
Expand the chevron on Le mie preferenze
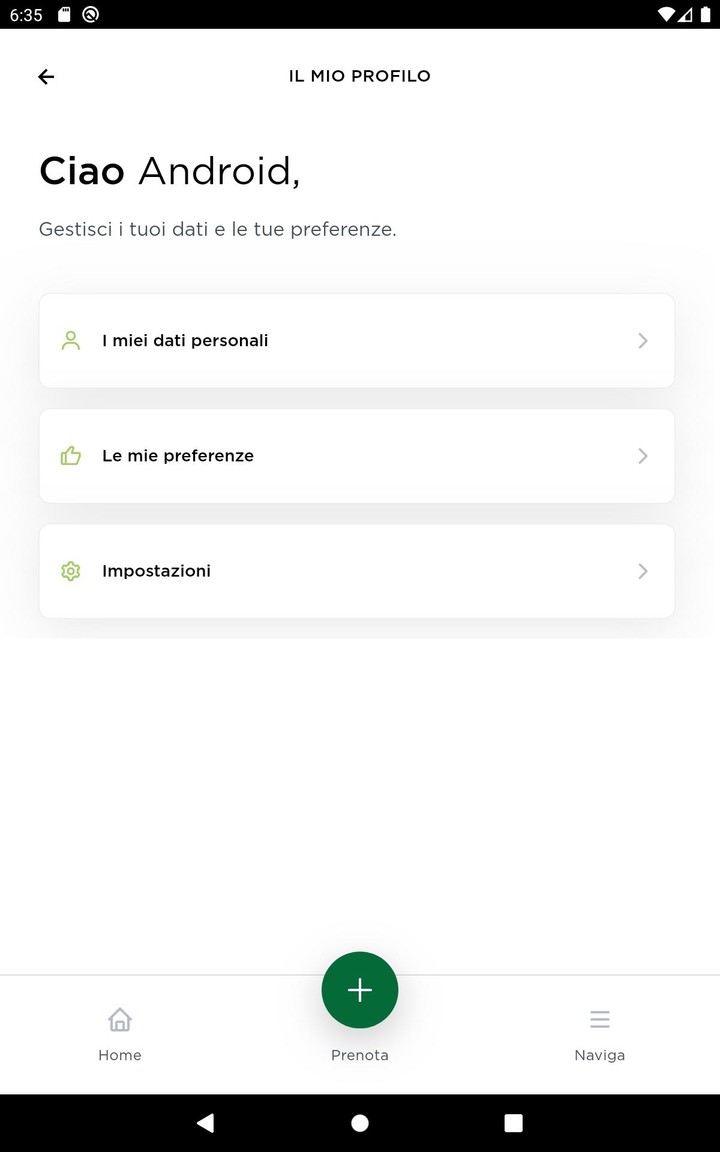[x=643, y=456]
